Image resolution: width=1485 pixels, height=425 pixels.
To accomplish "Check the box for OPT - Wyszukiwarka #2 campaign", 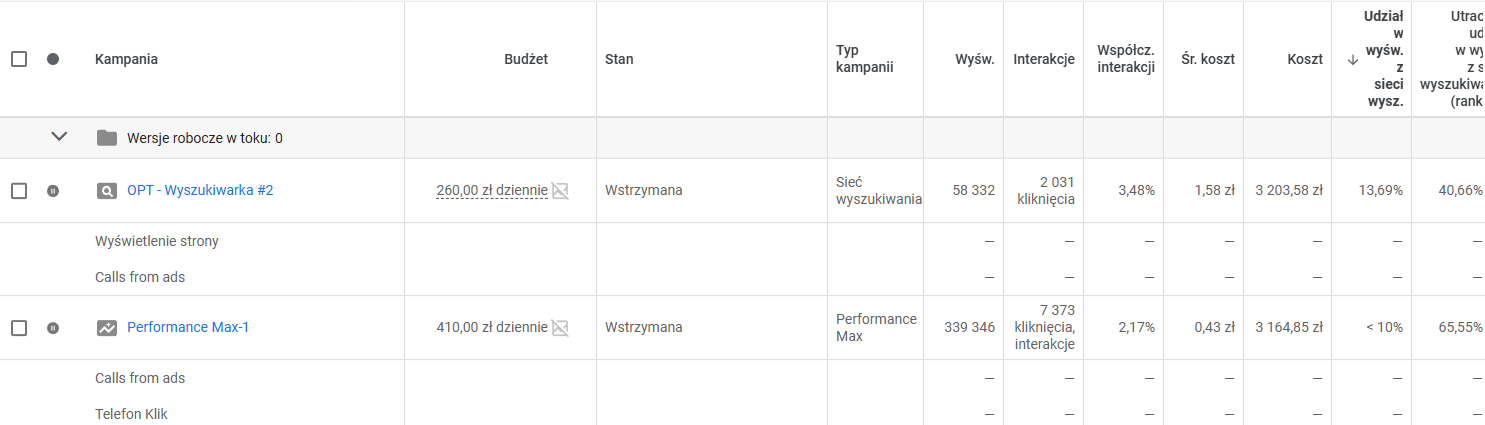I will (19, 191).
